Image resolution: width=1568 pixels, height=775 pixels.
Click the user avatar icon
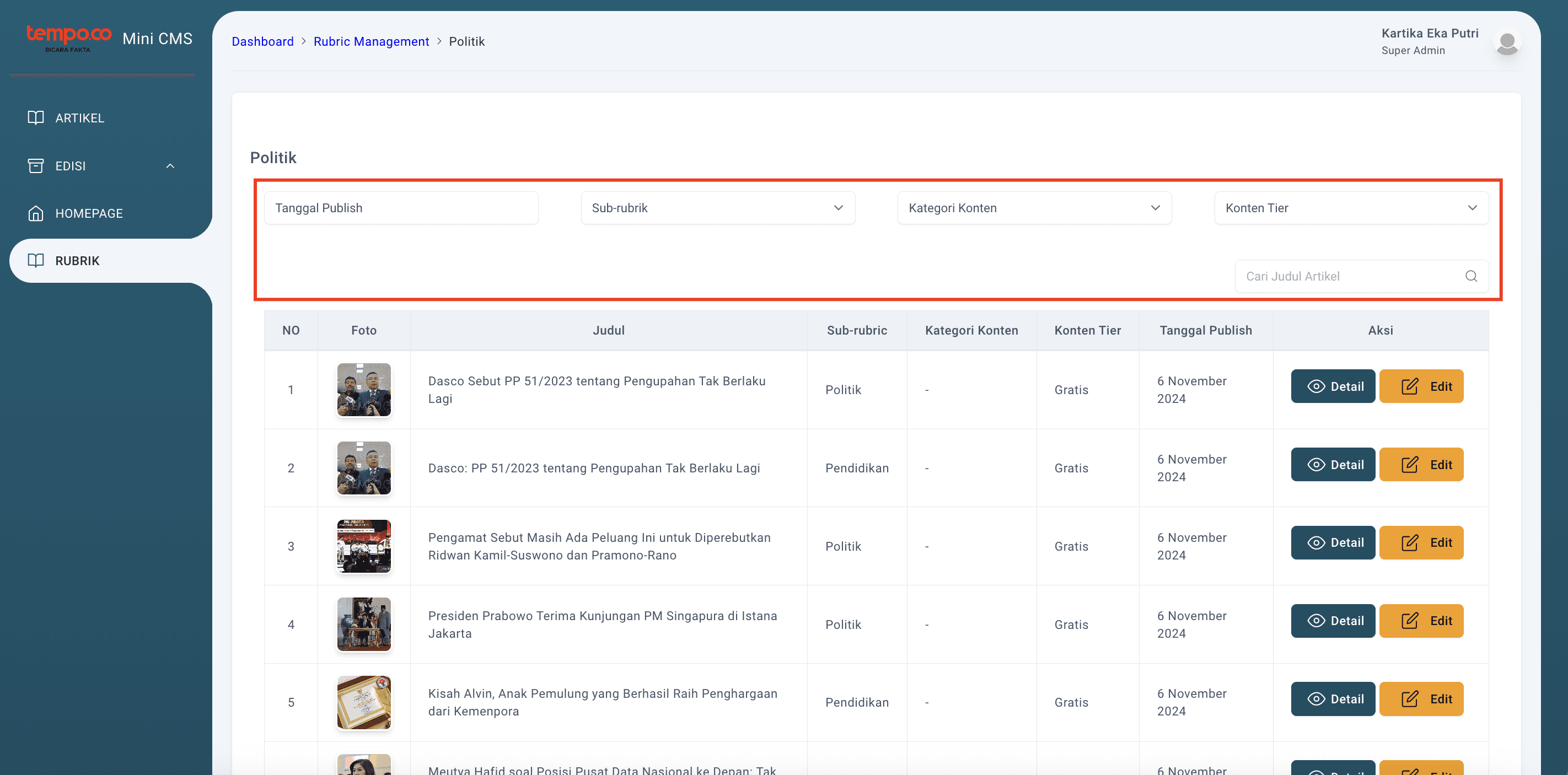coord(1507,42)
